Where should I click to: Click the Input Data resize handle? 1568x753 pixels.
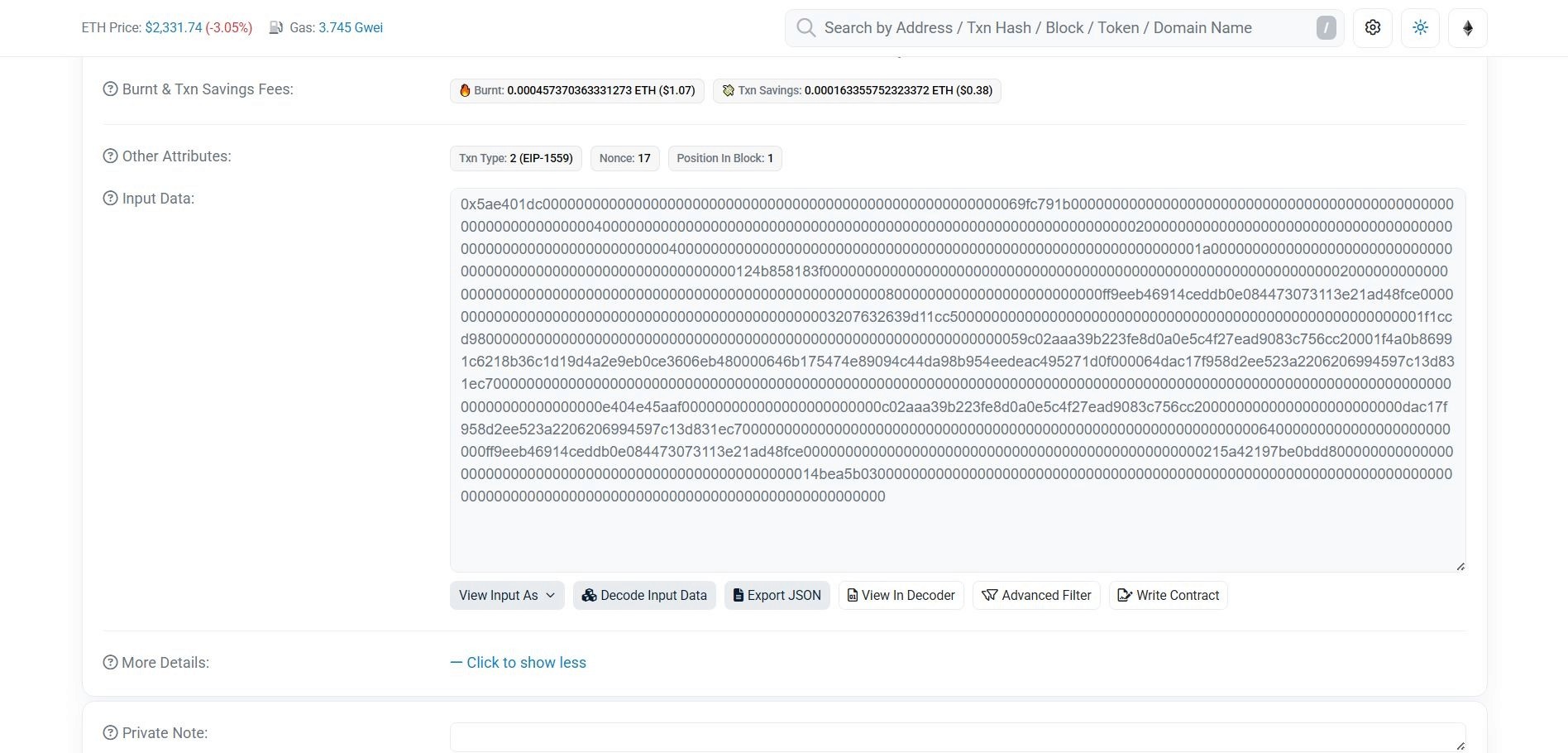(1460, 566)
